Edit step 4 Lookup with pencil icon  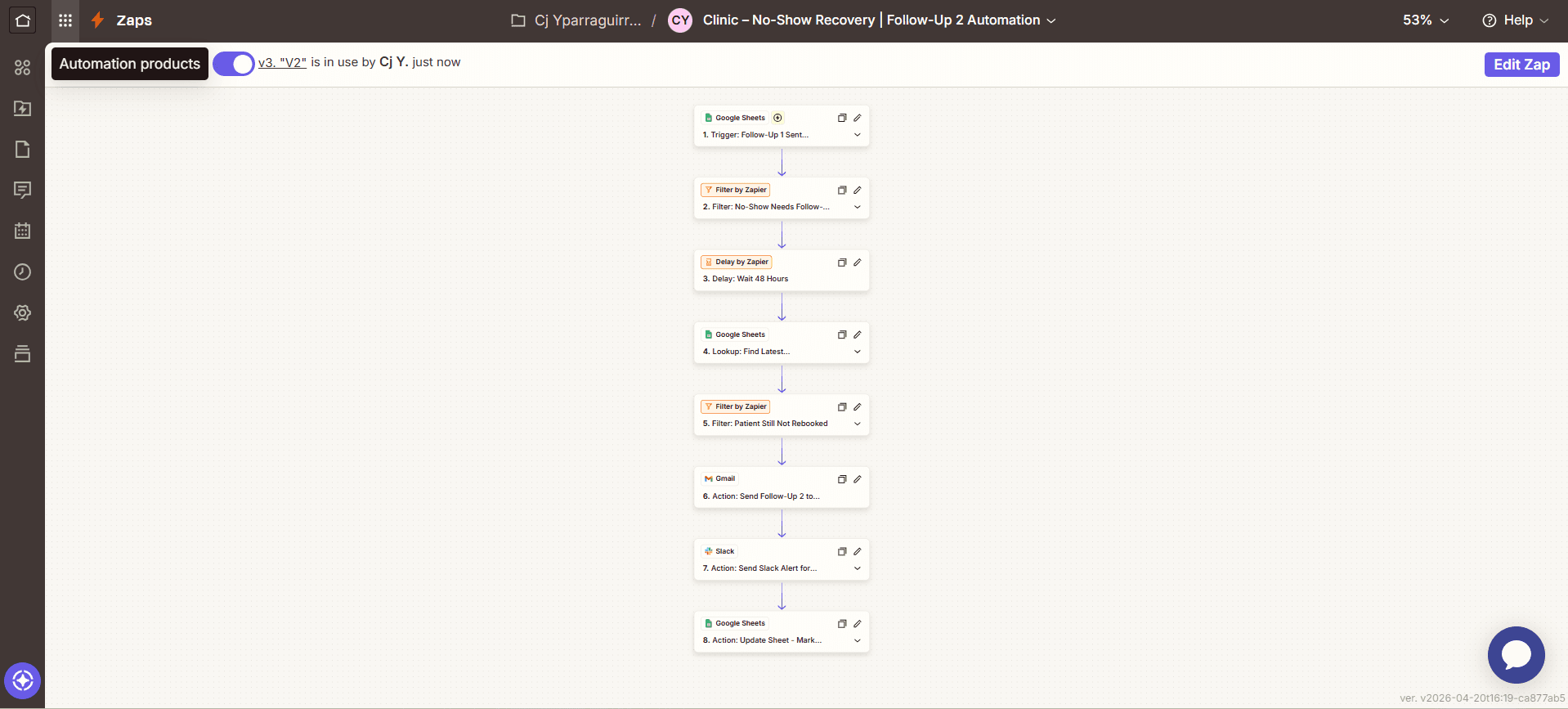click(858, 334)
